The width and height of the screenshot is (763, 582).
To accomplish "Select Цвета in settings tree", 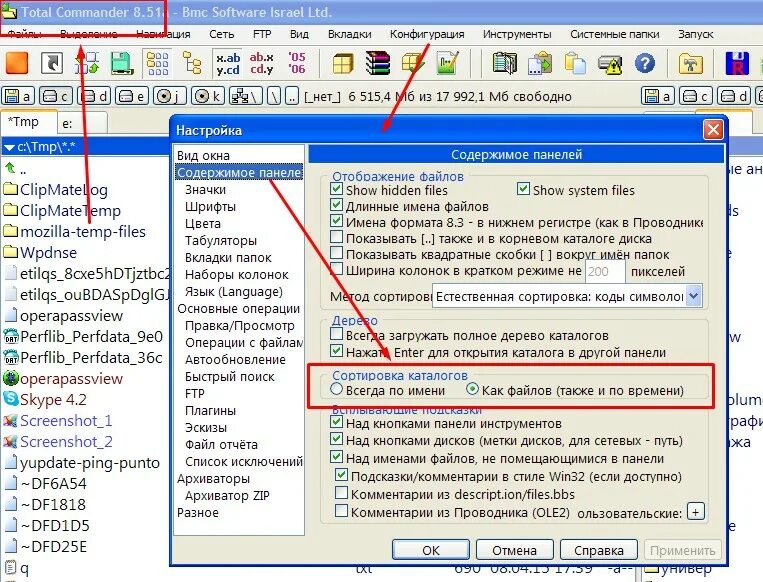I will pyautogui.click(x=202, y=224).
